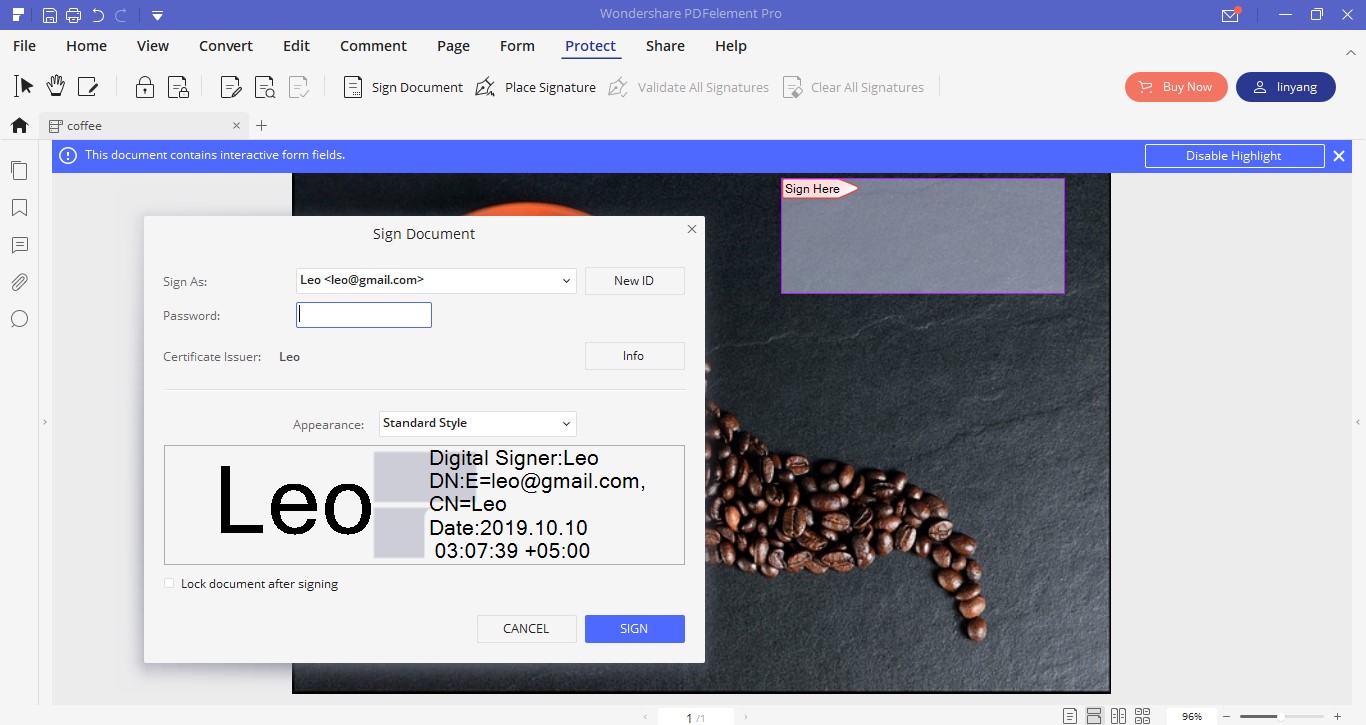Select single page view icon
Viewport: 1366px width, 725px height.
(x=1070, y=716)
